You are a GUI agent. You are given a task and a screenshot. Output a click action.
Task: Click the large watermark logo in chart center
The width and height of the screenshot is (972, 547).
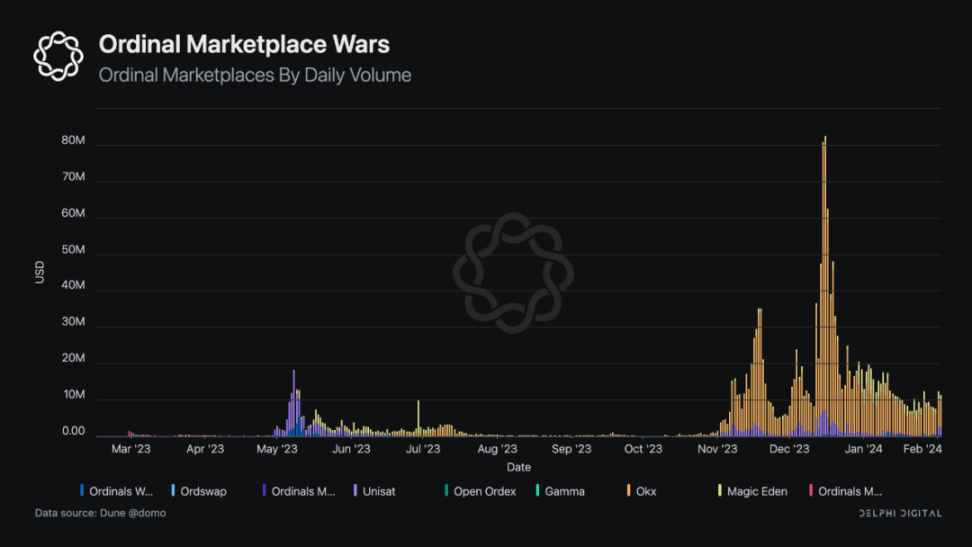click(x=512, y=272)
